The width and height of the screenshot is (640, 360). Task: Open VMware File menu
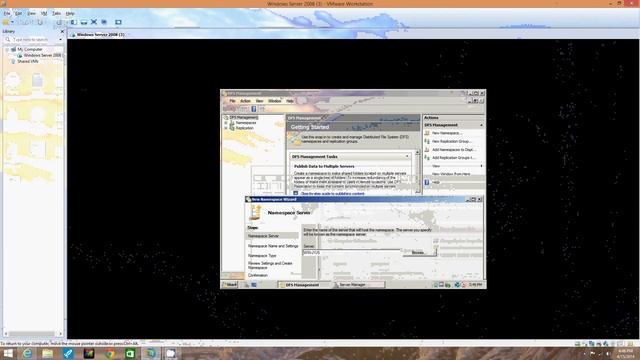click(7, 13)
